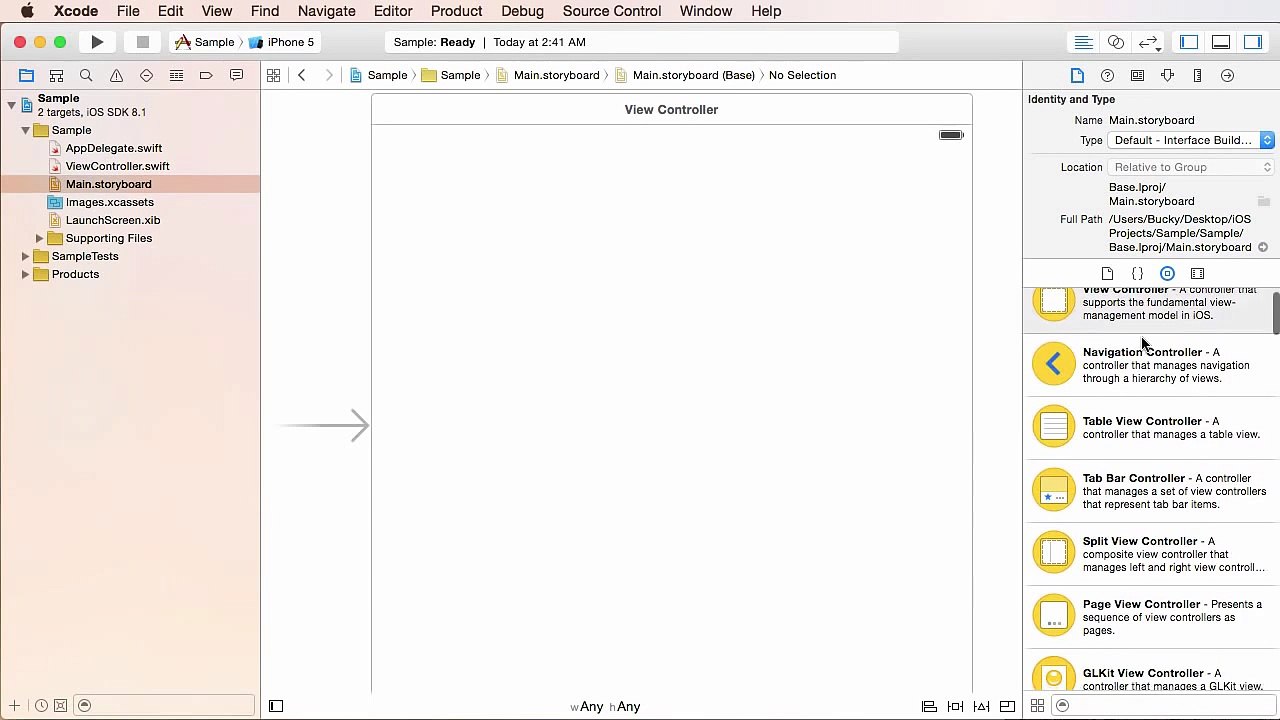1280x720 pixels.
Task: Go back in editor history
Action: 301,75
